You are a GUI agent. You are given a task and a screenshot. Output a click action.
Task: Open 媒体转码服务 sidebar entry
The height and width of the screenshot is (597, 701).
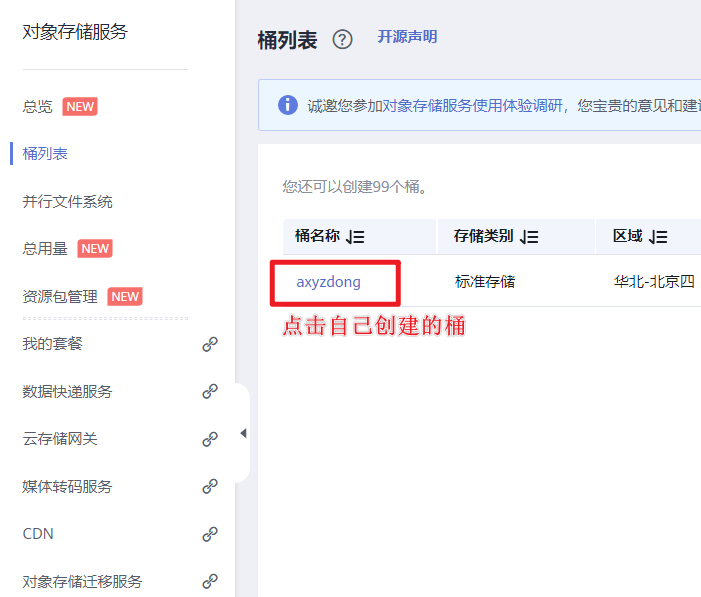pos(68,487)
